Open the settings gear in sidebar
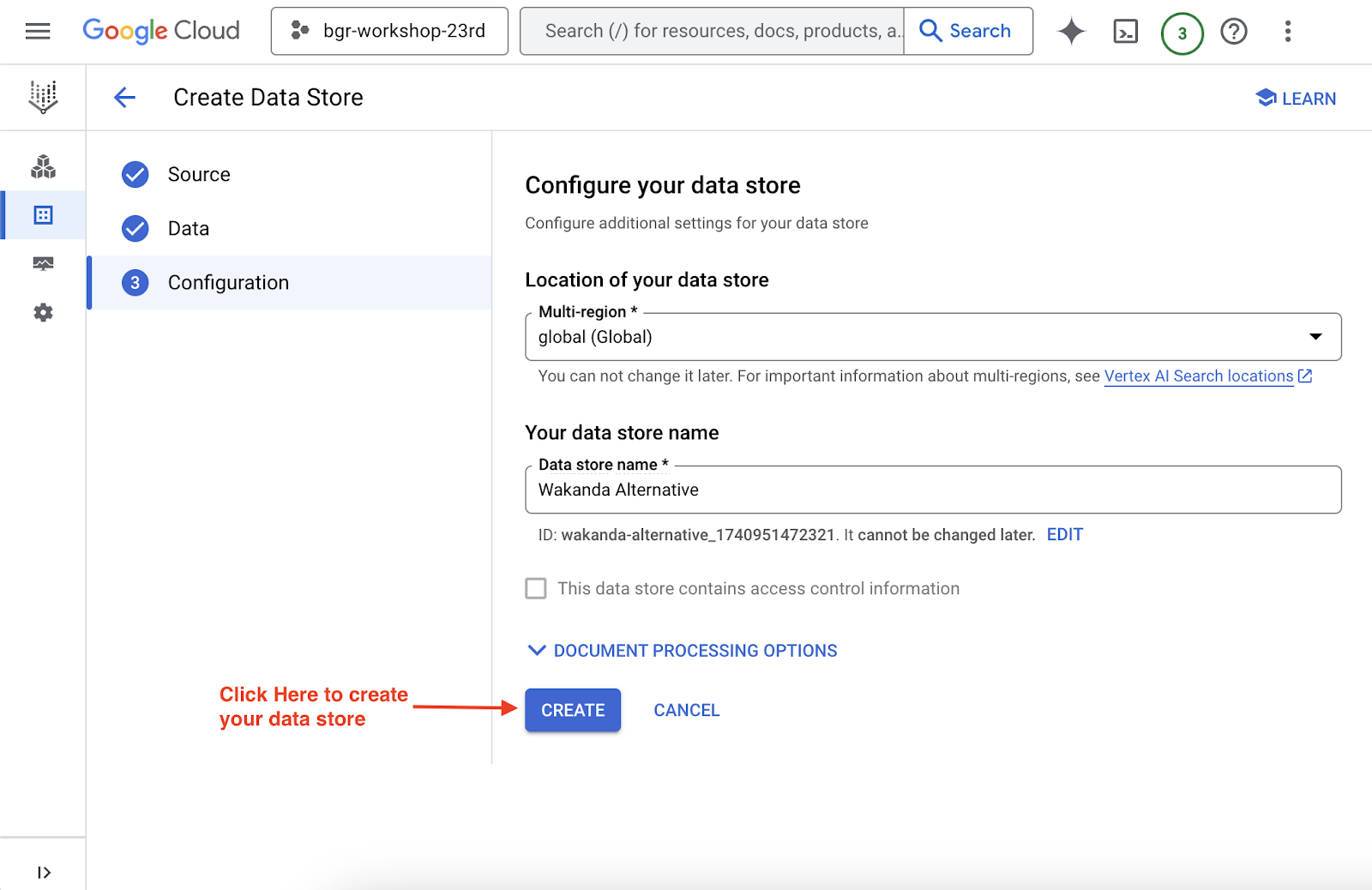This screenshot has width=1372, height=890. pyautogui.click(x=43, y=313)
